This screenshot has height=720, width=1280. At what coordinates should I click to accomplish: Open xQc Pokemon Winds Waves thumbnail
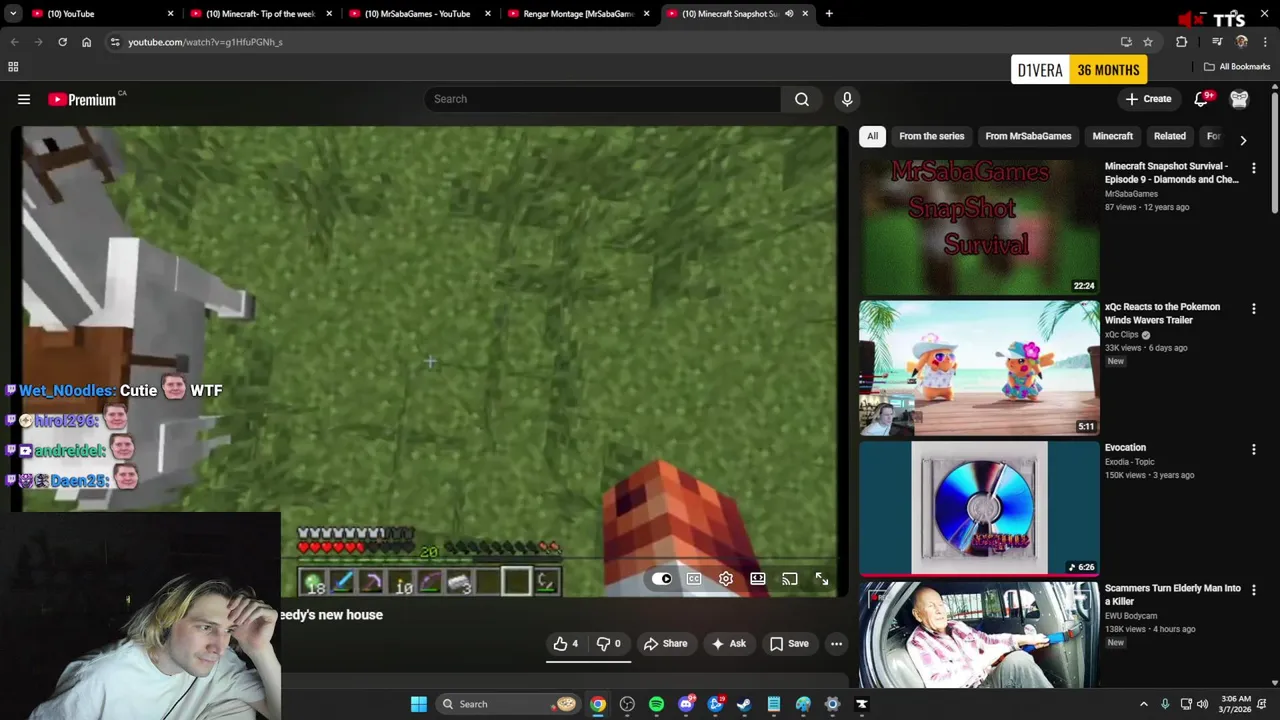coord(979,368)
